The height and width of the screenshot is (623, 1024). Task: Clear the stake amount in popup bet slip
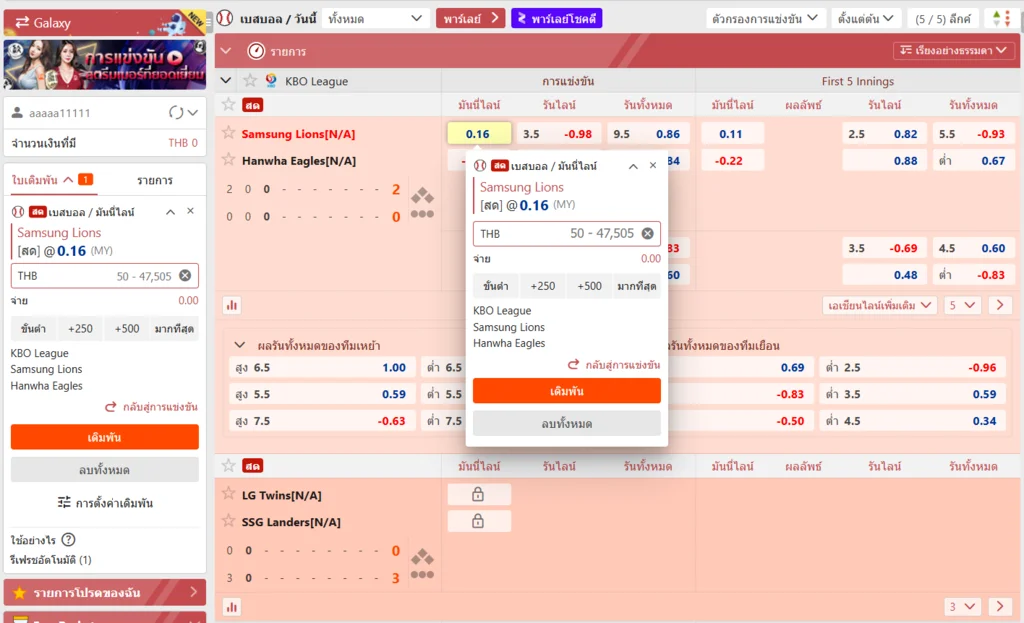click(x=647, y=233)
